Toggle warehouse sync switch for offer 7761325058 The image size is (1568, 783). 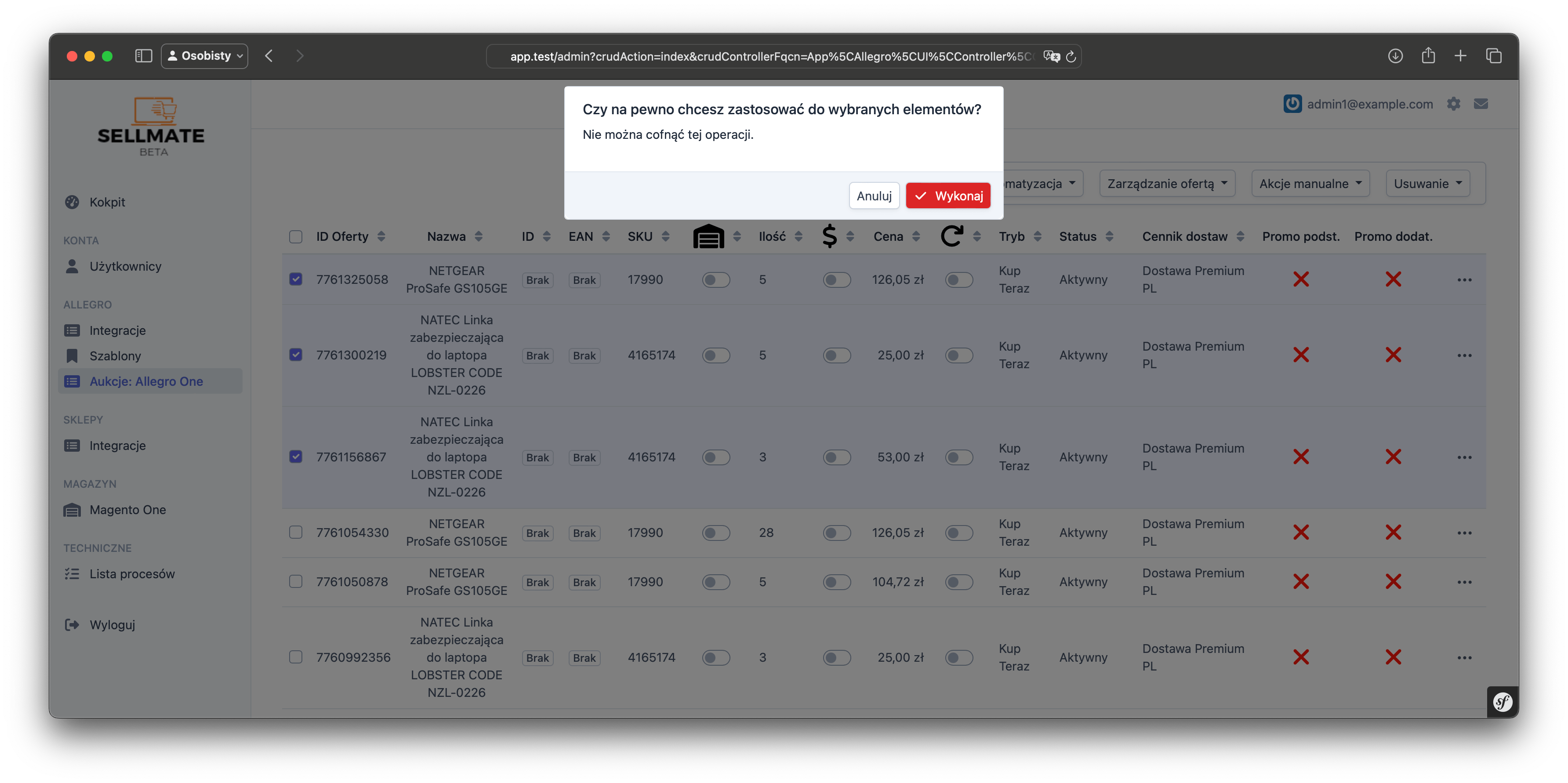[716, 280]
